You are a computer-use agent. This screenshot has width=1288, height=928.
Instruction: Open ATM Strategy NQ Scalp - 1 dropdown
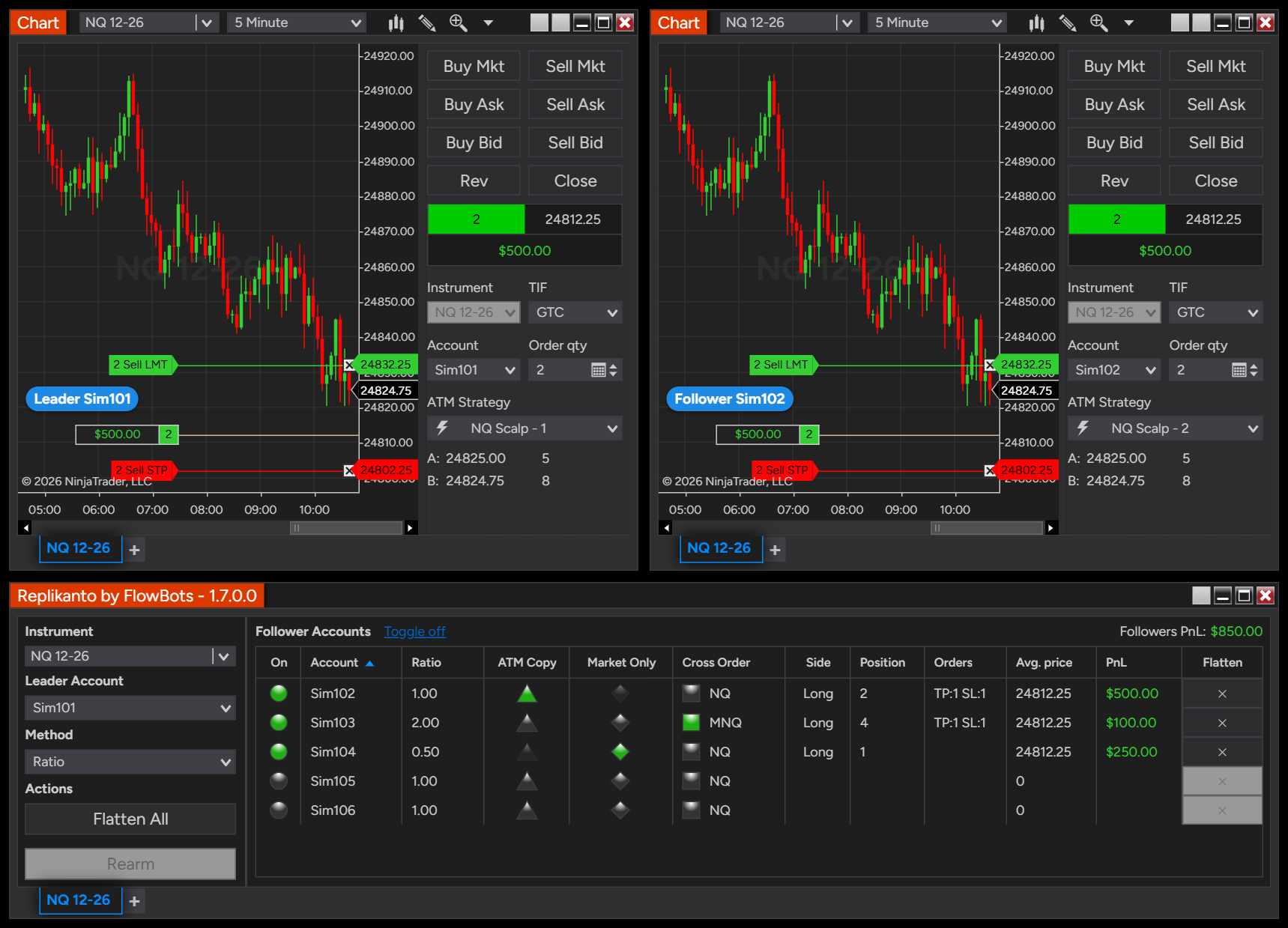pos(524,428)
